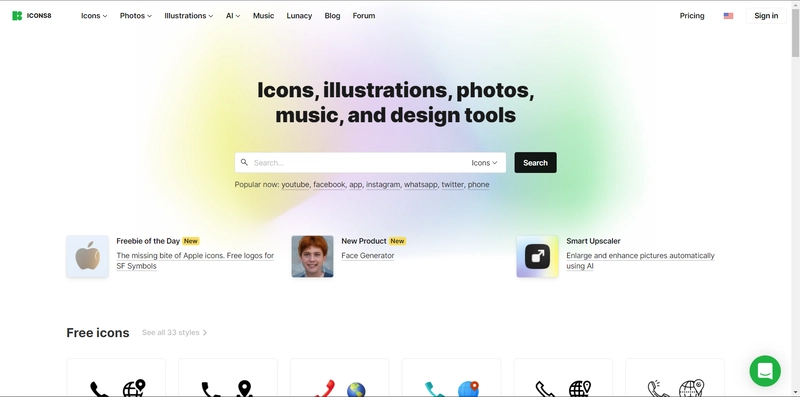The height and width of the screenshot is (397, 800).
Task: Expand the Illustrations menu
Action: click(x=189, y=16)
